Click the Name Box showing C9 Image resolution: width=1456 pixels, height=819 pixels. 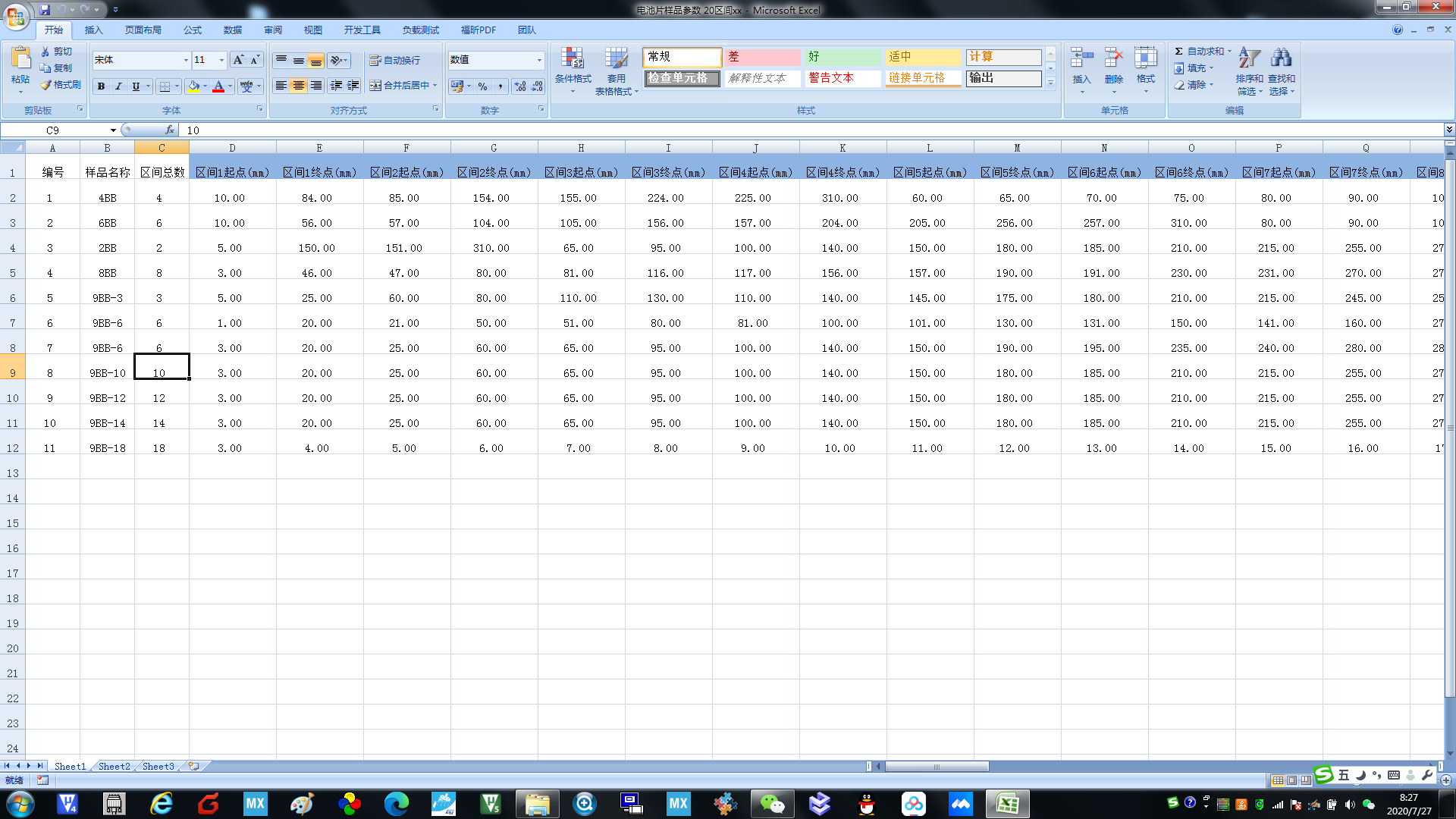55,130
